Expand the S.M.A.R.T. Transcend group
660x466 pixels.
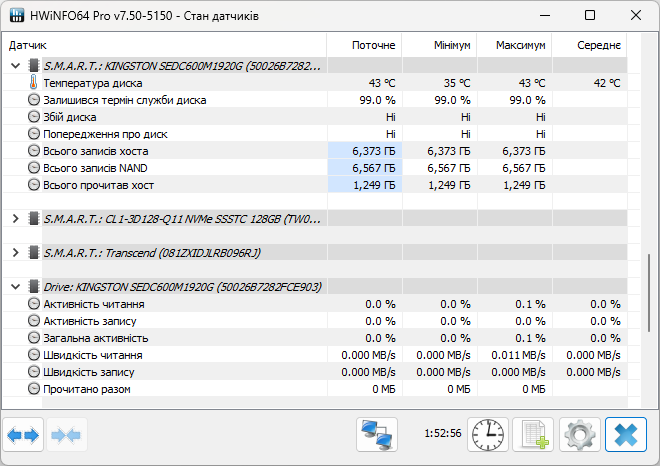point(16,253)
